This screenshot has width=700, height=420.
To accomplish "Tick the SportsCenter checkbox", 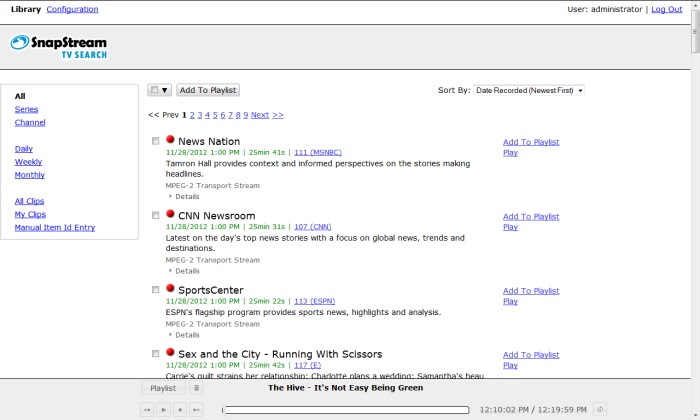I will 155,290.
